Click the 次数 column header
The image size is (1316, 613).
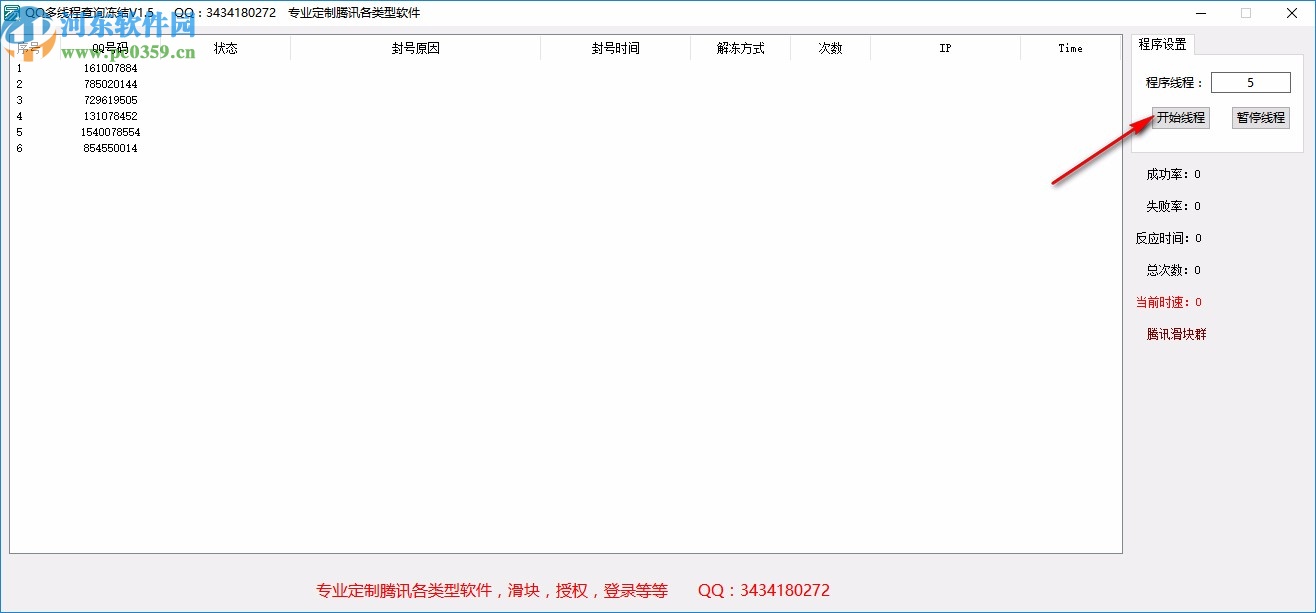(x=830, y=47)
